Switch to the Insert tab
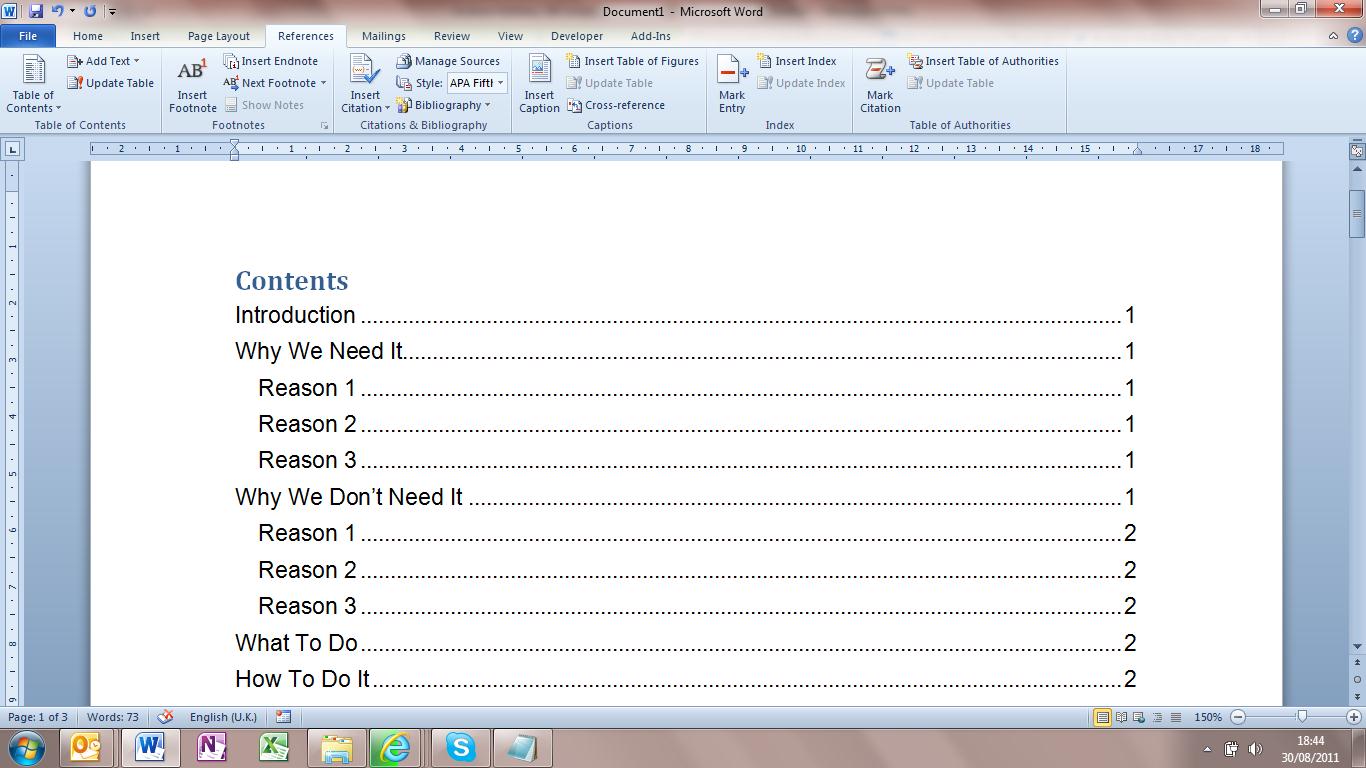Image resolution: width=1366 pixels, height=768 pixels. coord(145,36)
